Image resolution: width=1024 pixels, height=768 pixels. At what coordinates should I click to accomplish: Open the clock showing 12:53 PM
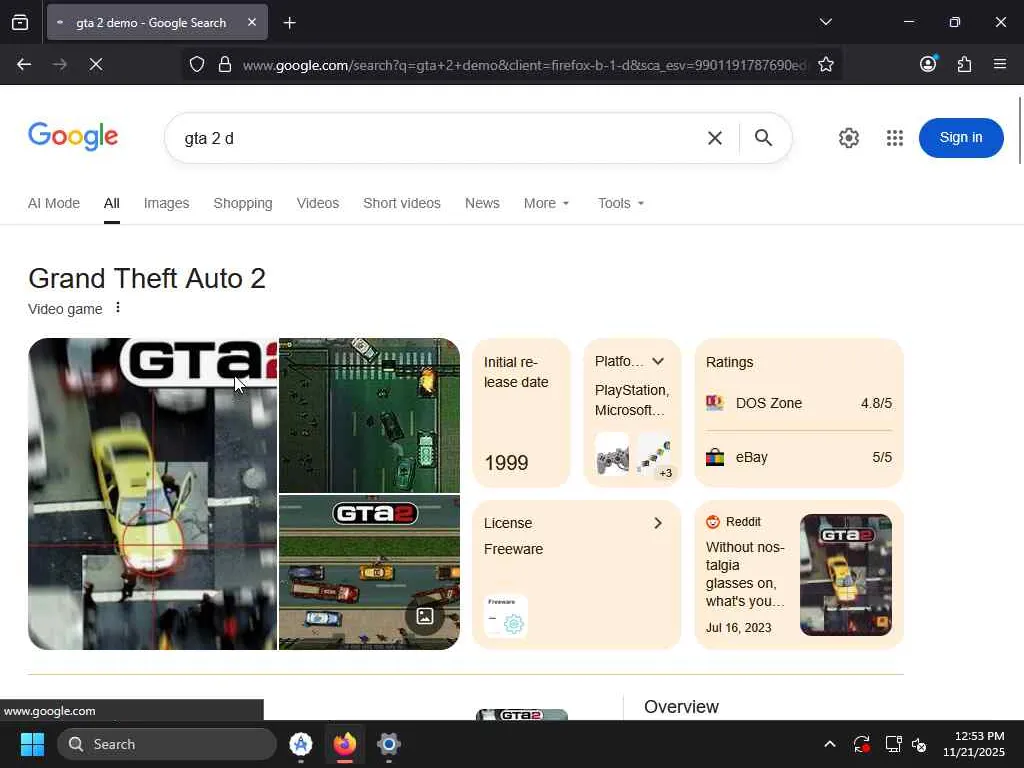tap(973, 744)
